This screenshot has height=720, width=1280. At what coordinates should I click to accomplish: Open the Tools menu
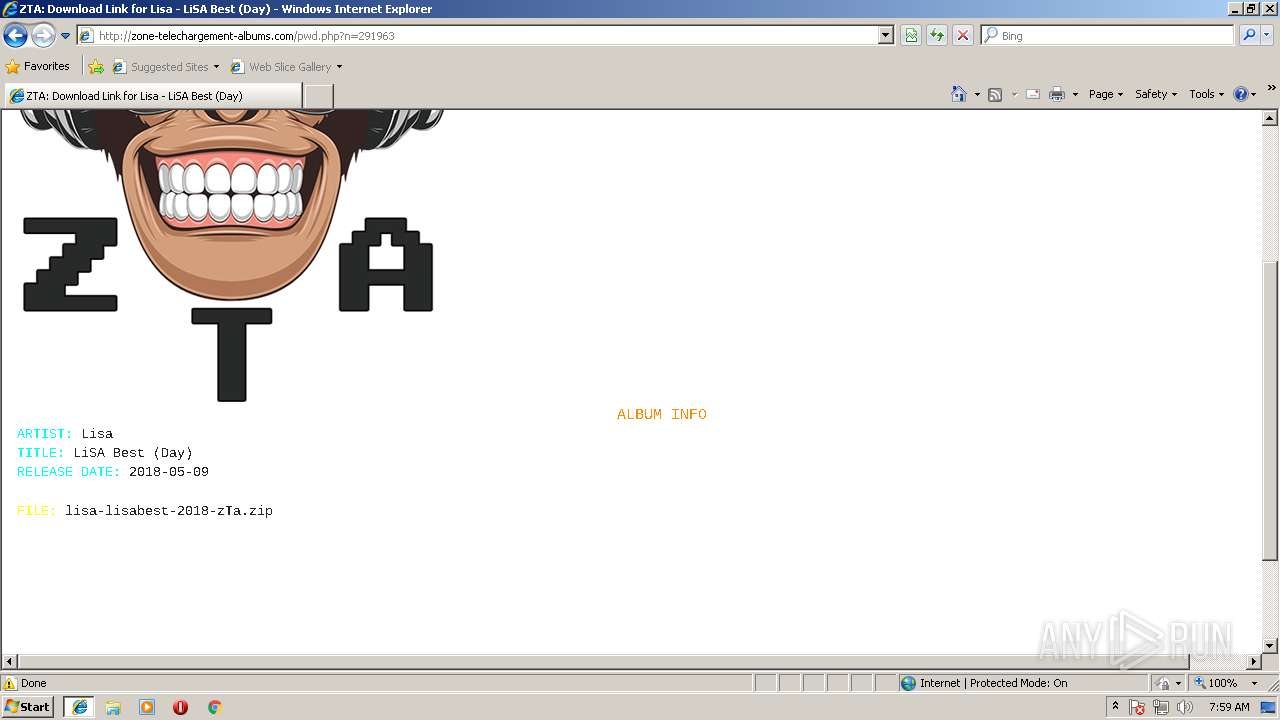click(1206, 94)
